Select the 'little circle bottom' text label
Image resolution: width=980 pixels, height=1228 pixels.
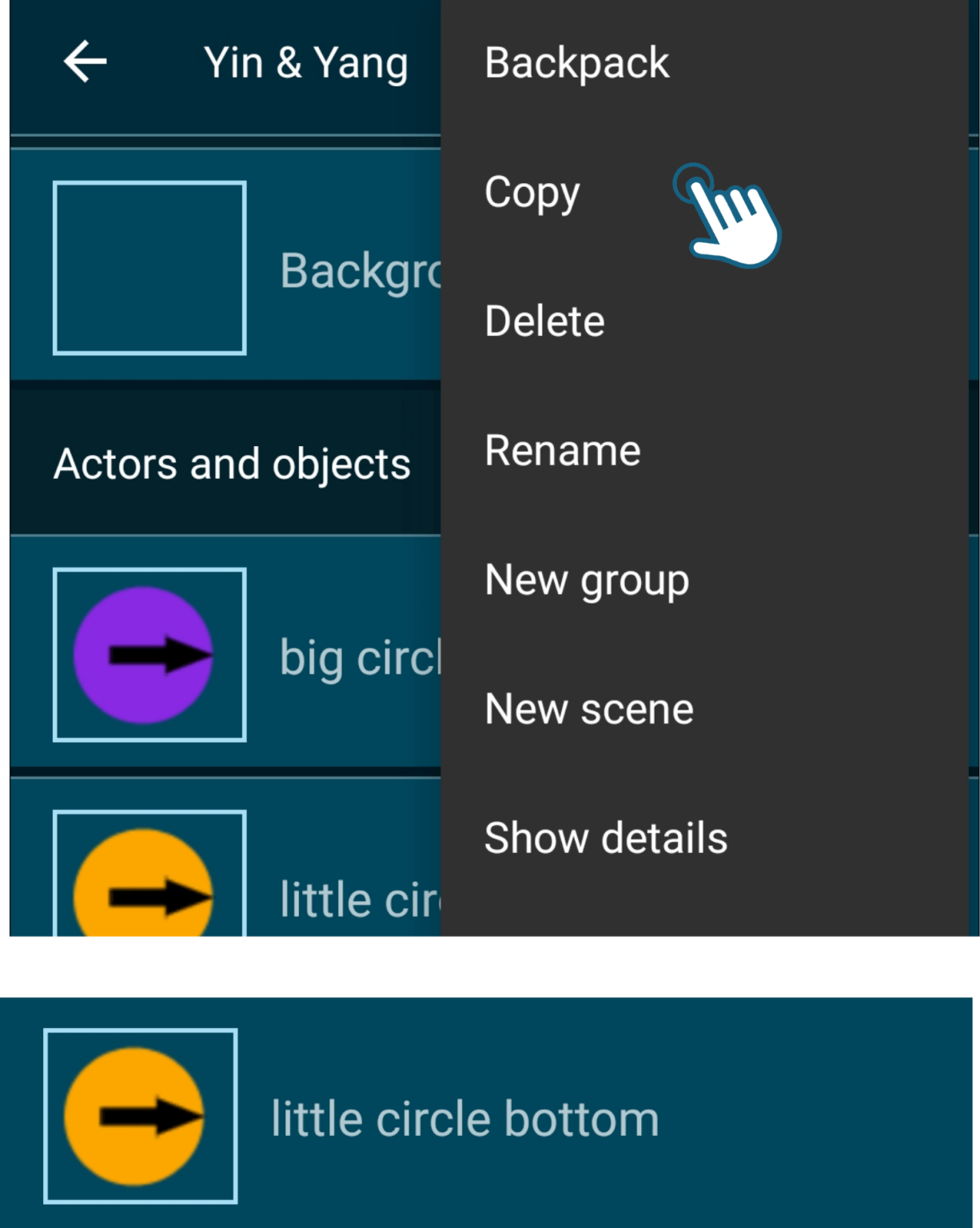pos(464,1118)
